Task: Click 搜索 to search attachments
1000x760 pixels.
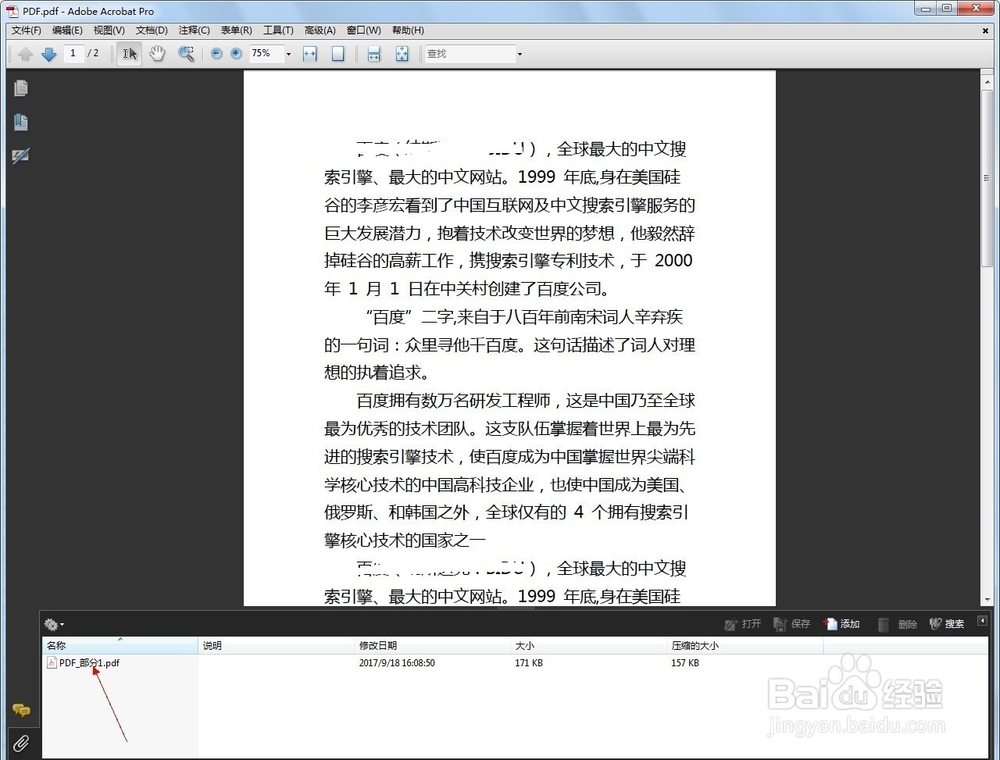Action: [x=946, y=624]
